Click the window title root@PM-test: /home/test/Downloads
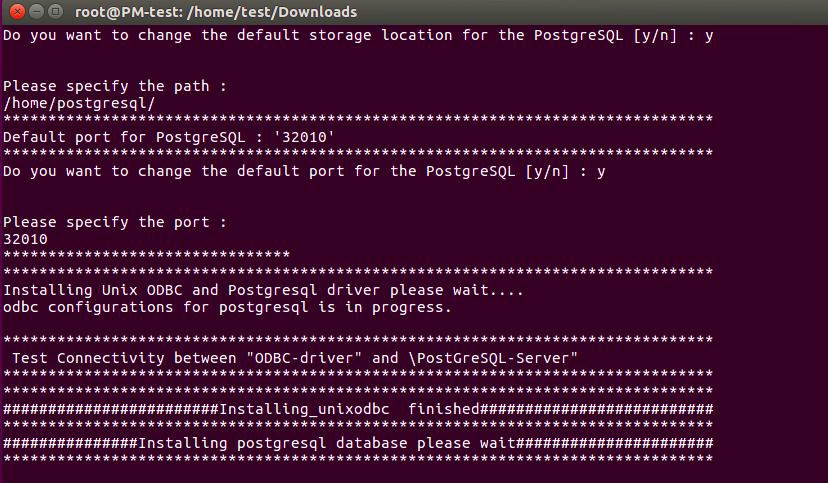Viewport: 828px width, 483px height. point(216,12)
